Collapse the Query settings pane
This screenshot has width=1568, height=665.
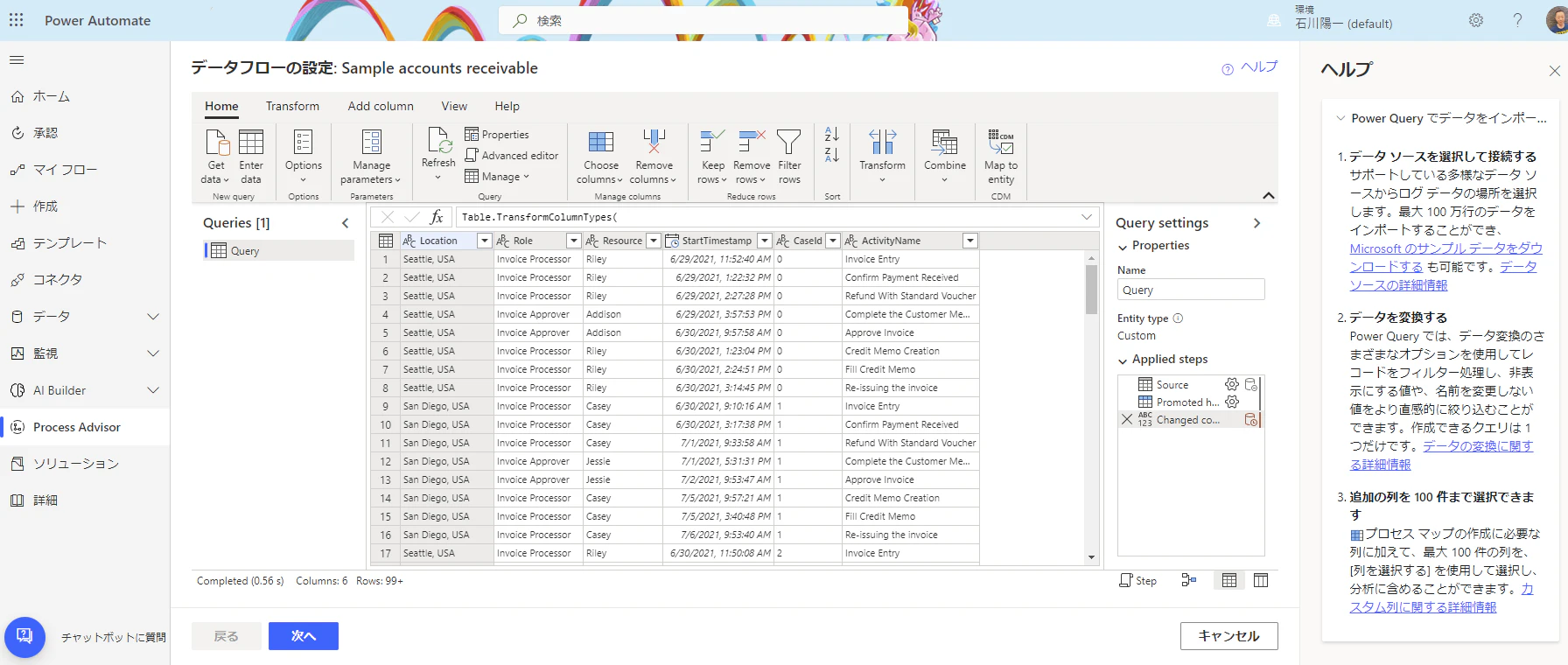tap(1257, 223)
